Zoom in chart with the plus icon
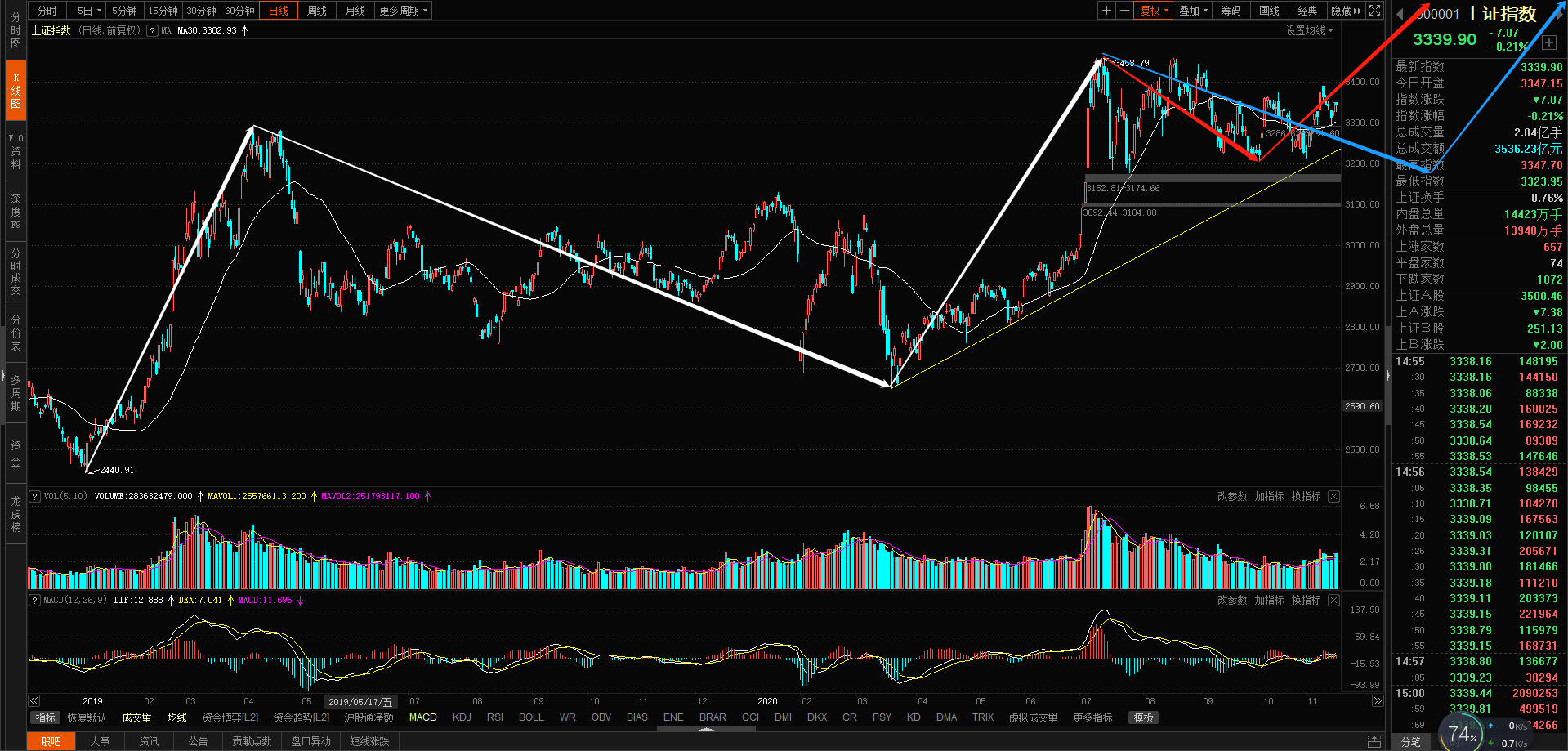Screen dimensions: 1568x751 coord(1106,11)
